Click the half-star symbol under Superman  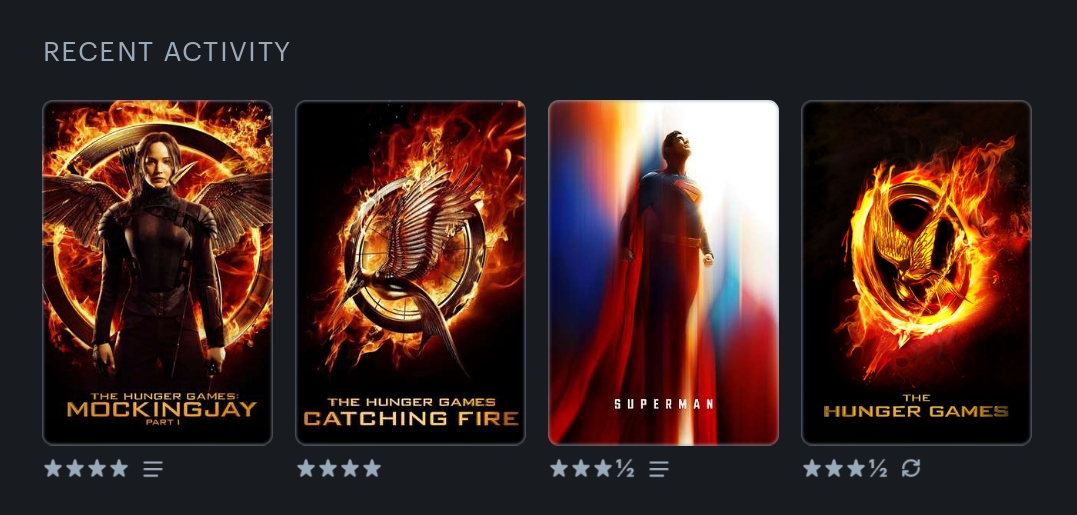coord(624,468)
